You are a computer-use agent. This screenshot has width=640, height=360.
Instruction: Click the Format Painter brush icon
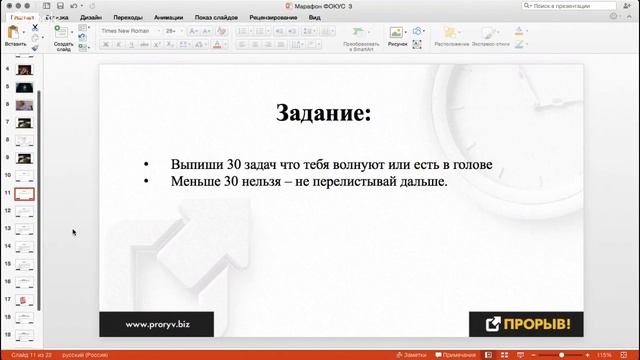click(x=35, y=48)
